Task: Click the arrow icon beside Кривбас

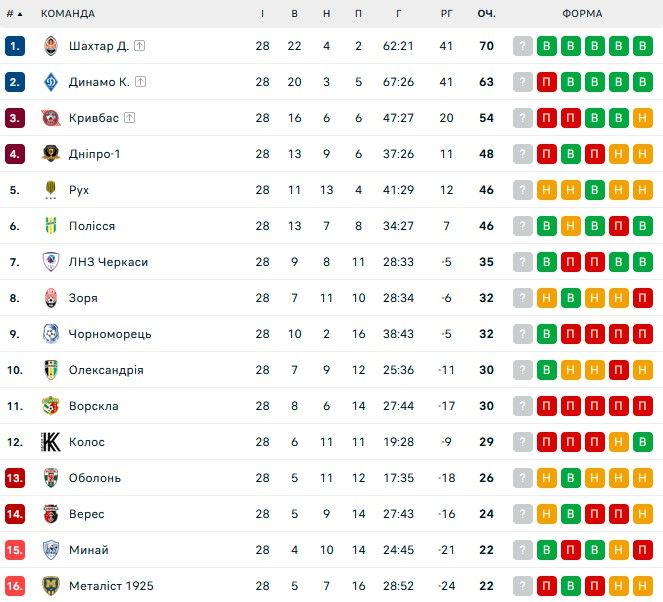Action: [130, 118]
